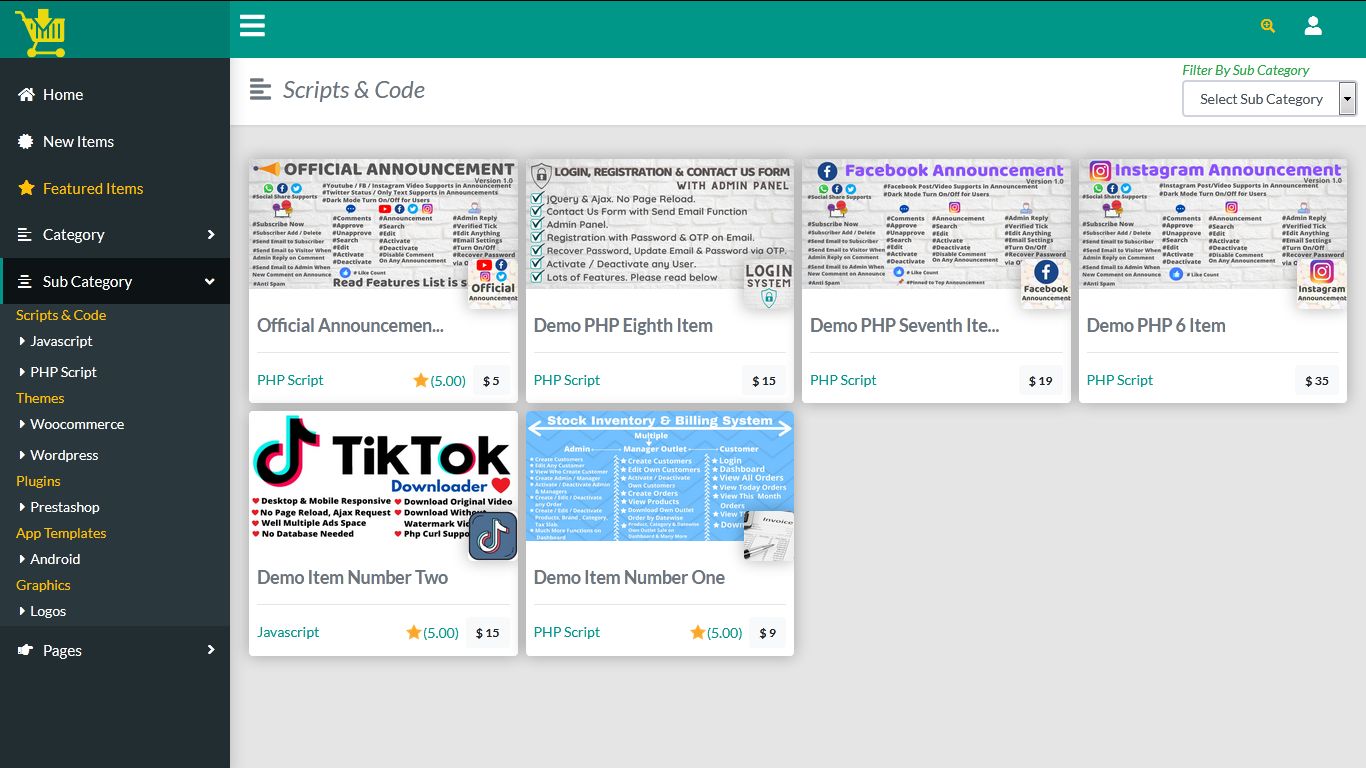Click the $ 35 price button
Screen dimensions: 1366x768
coord(1317,381)
